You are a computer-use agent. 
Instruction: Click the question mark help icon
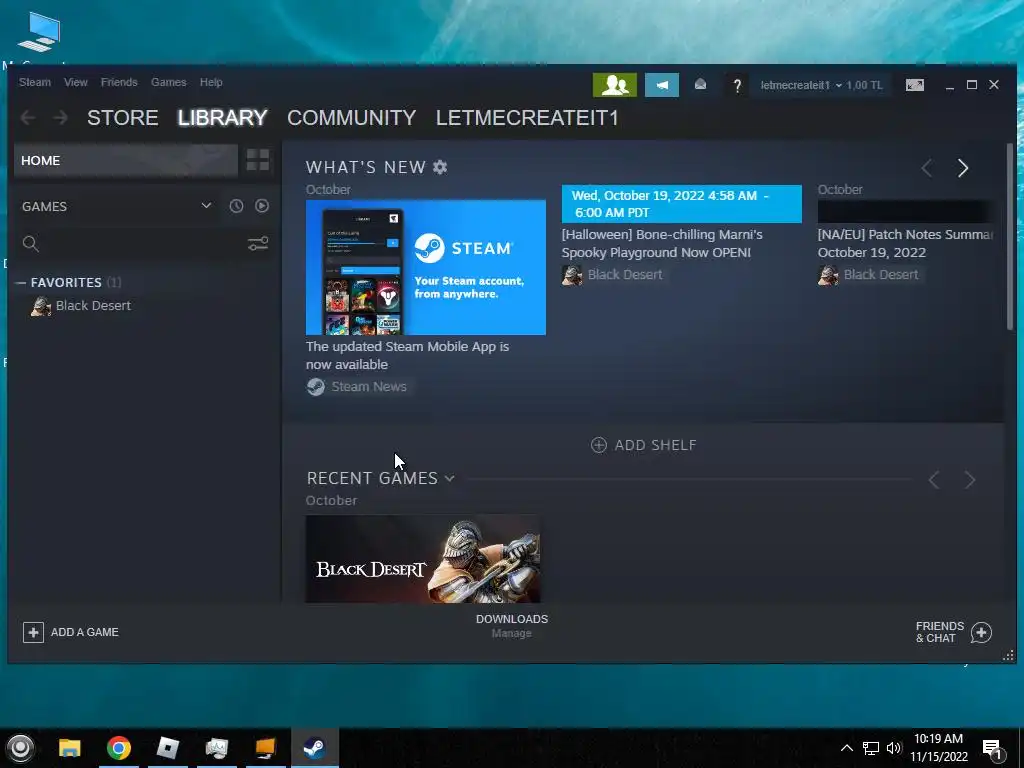[x=737, y=86]
